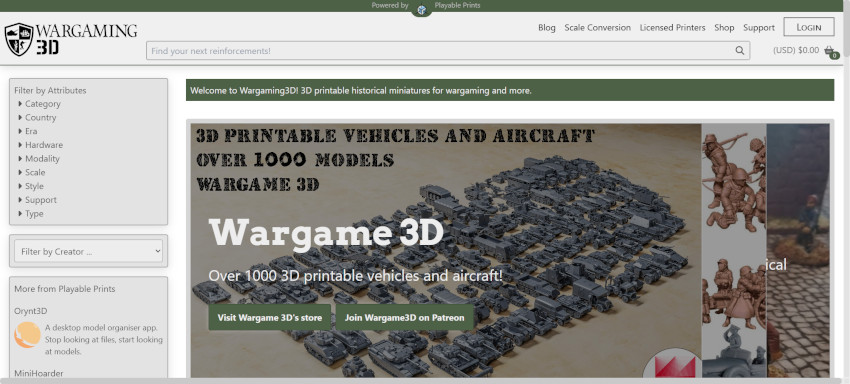Open the Blog menu item
The width and height of the screenshot is (850, 384).
[546, 28]
